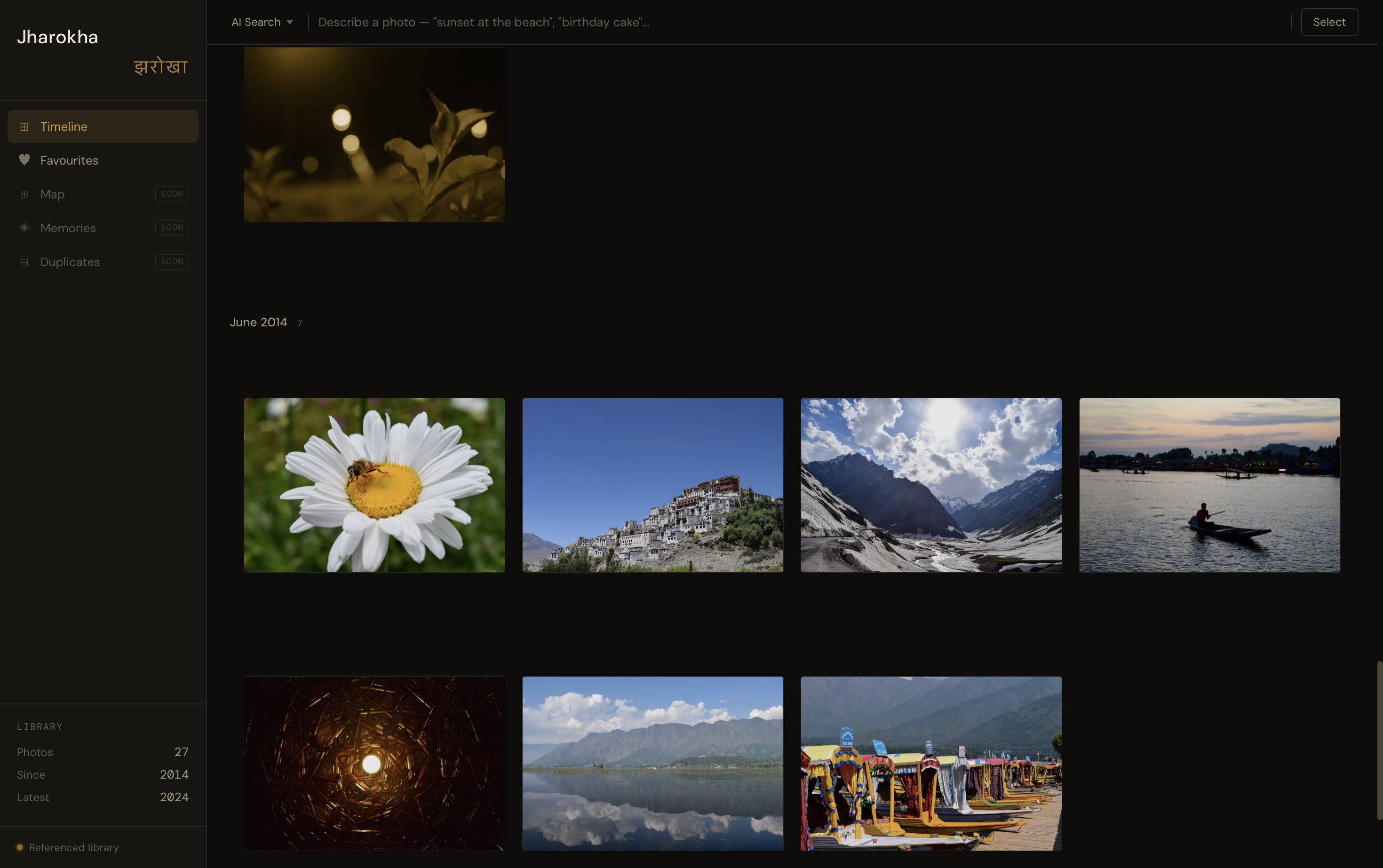Click the Timeline grid icon
1383x868 pixels.
pos(24,127)
